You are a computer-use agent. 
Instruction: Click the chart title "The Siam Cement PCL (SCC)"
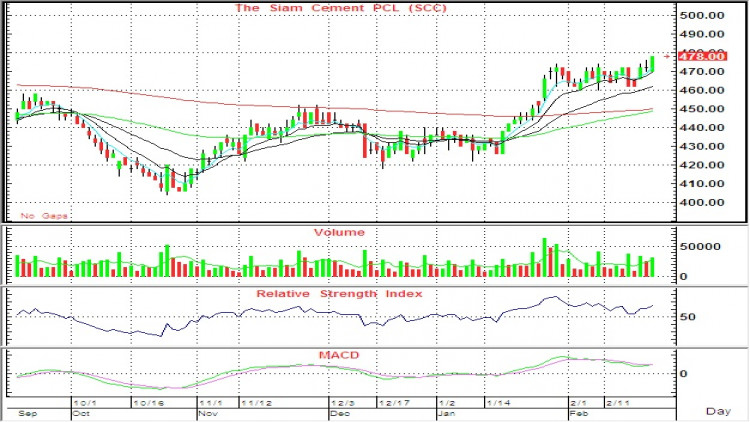pyautogui.click(x=341, y=8)
